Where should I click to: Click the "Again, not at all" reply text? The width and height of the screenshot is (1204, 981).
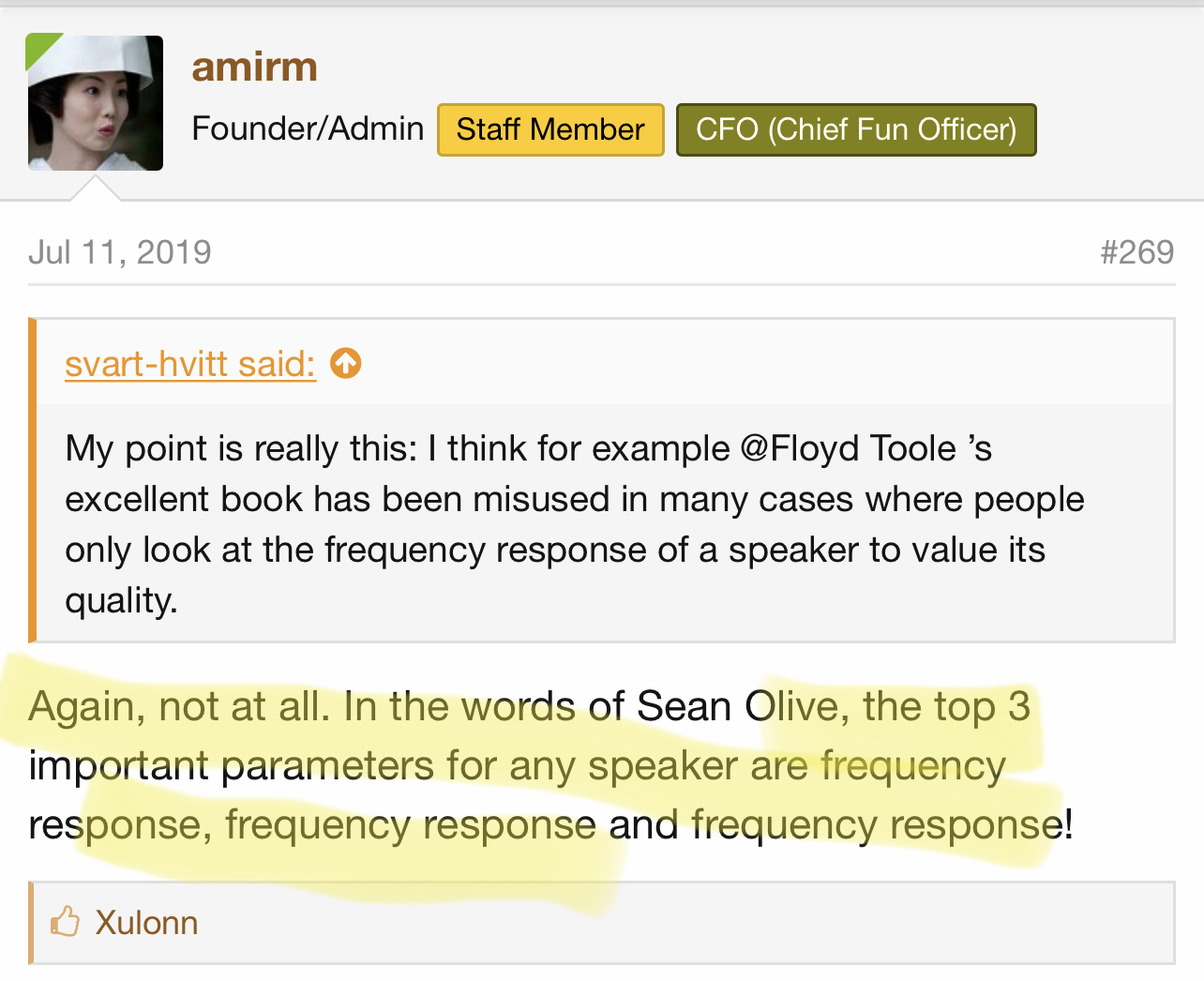pos(178,706)
